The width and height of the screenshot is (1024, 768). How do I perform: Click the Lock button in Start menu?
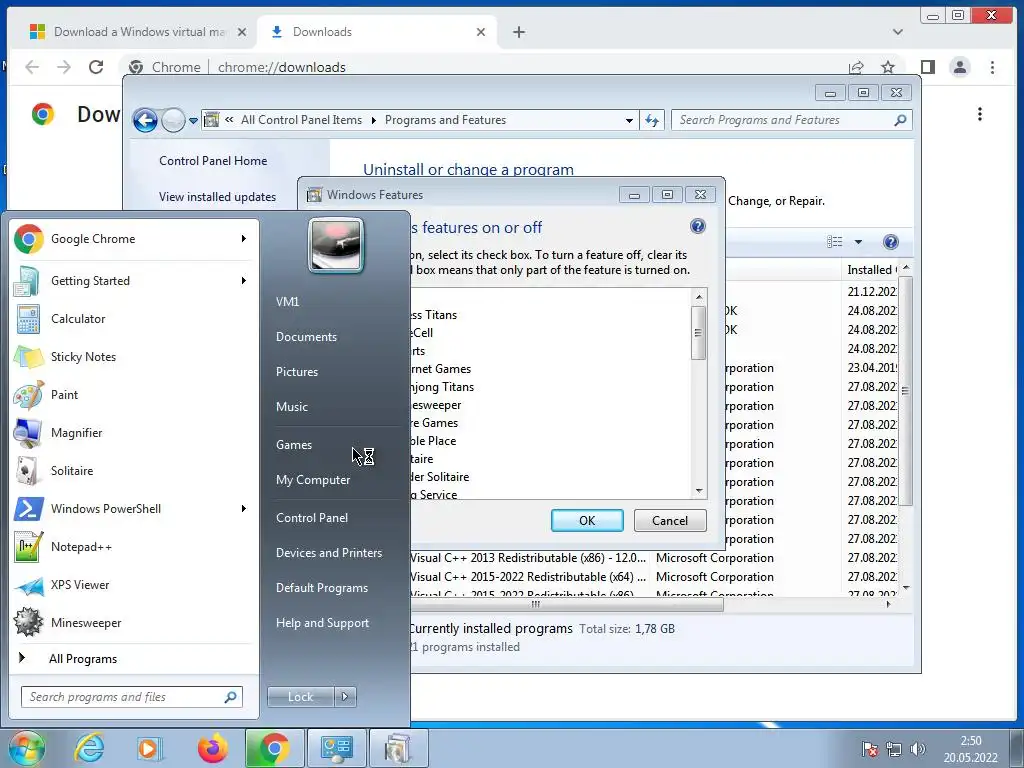[x=300, y=697]
